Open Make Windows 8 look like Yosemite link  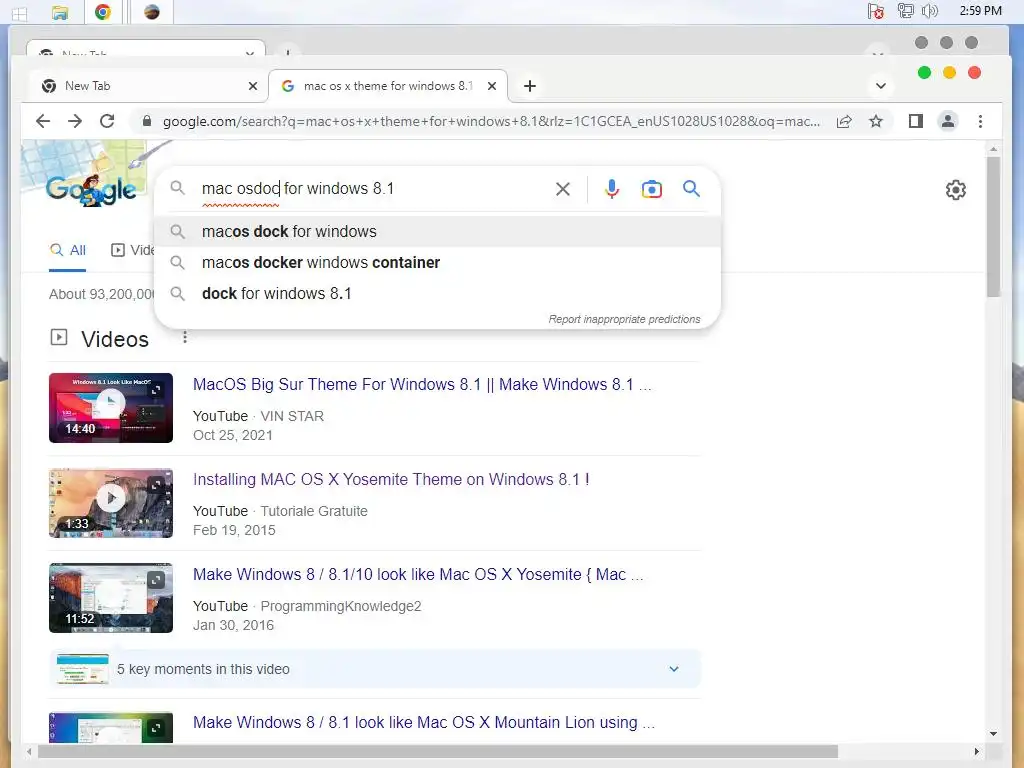pyautogui.click(x=418, y=574)
